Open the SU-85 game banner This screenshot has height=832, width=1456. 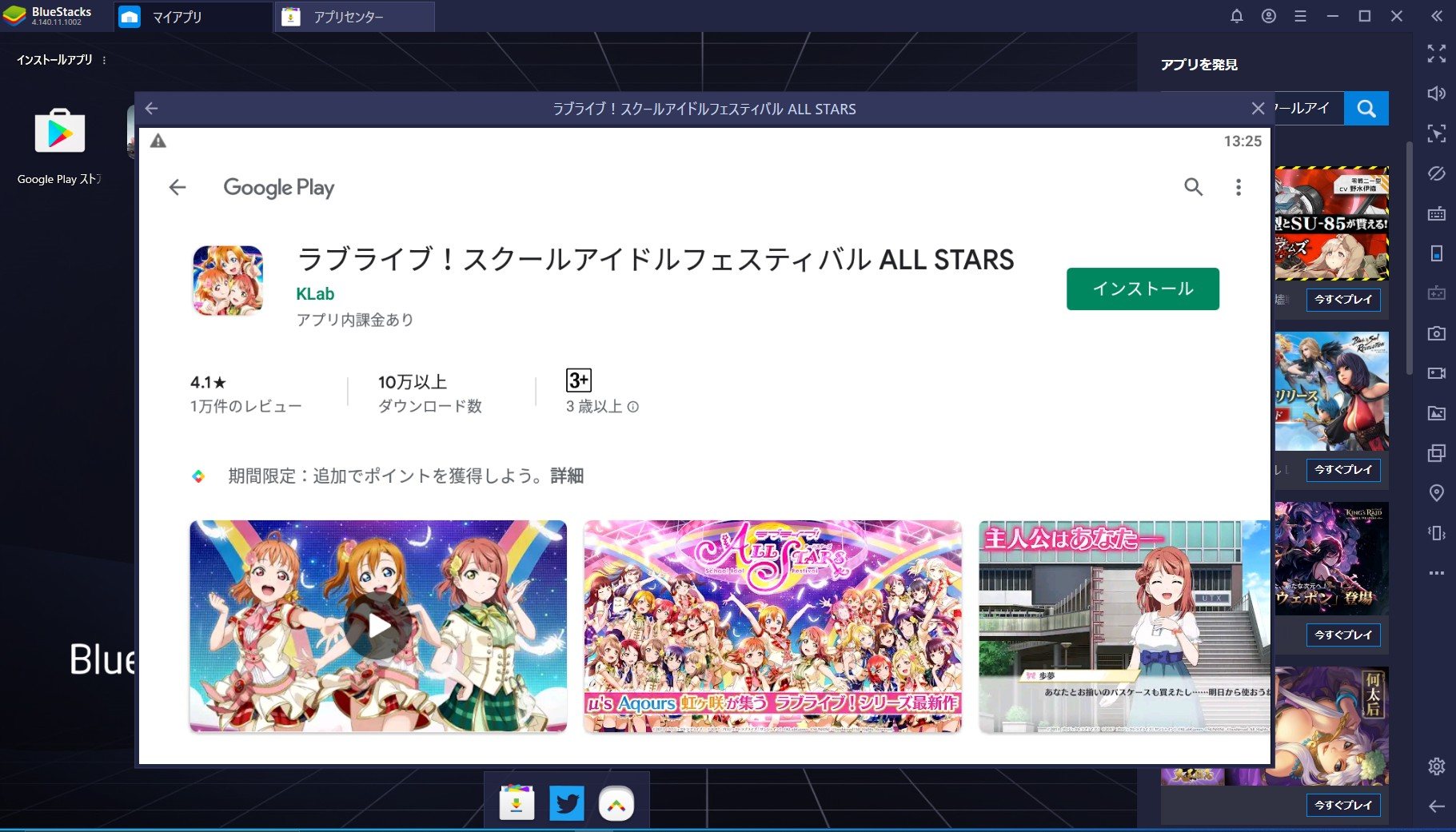pyautogui.click(x=1331, y=224)
